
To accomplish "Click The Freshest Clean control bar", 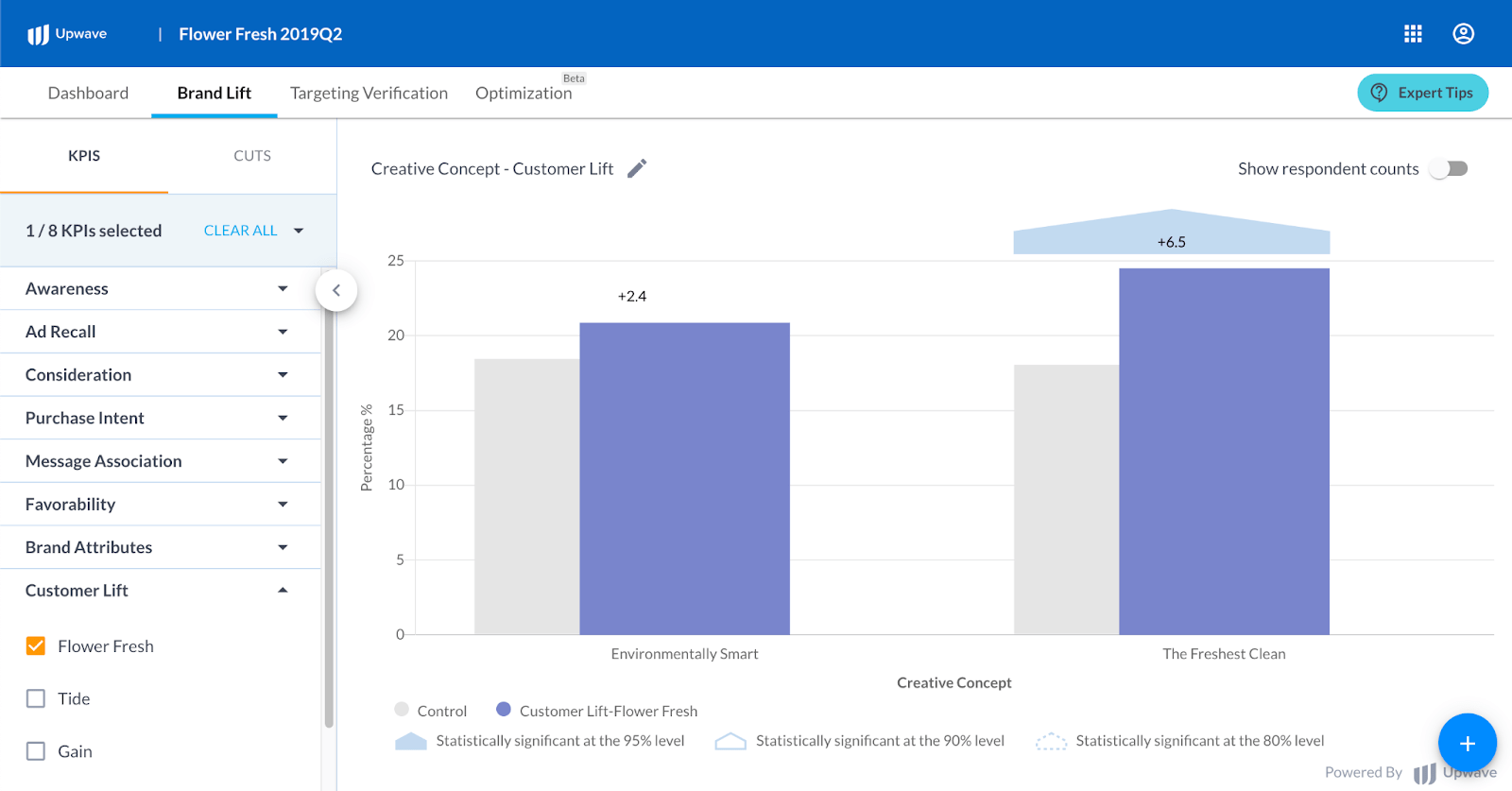I will click(1067, 500).
